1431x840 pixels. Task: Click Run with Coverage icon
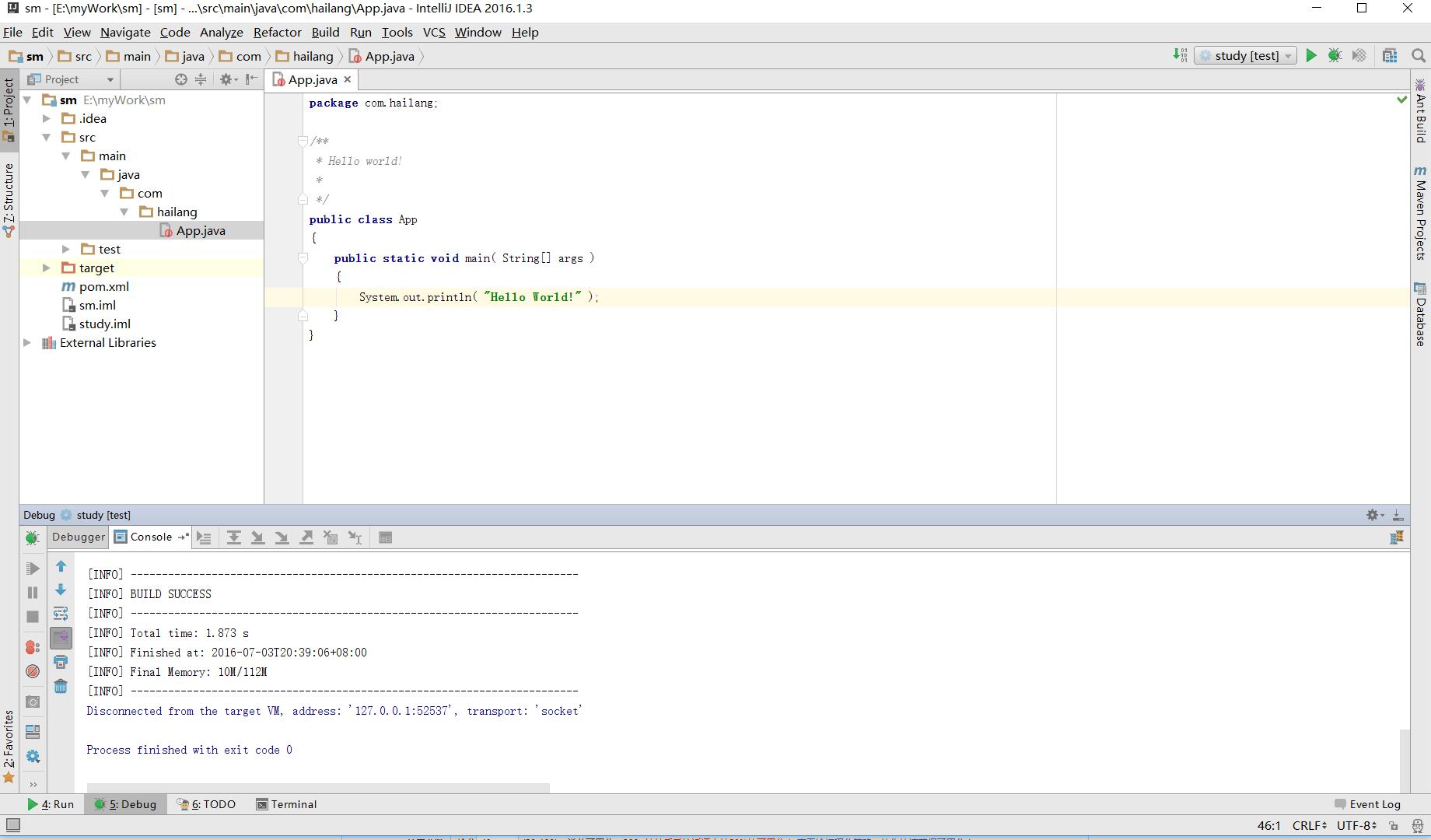pos(1359,55)
